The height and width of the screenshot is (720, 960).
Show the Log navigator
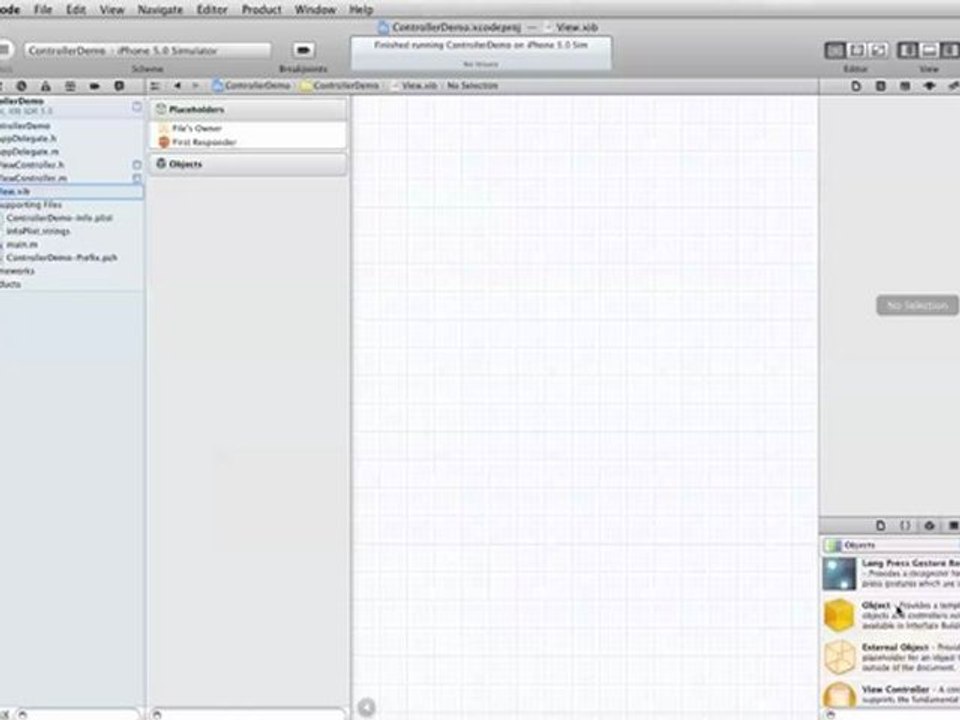[119, 86]
